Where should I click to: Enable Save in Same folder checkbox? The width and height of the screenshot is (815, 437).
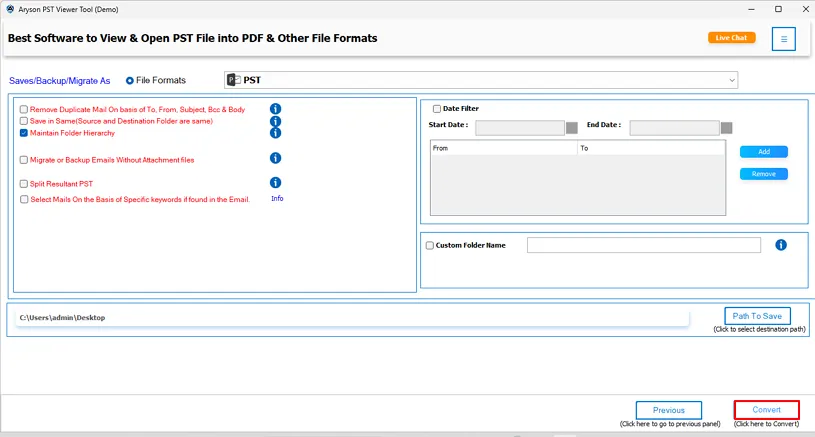pos(24,121)
